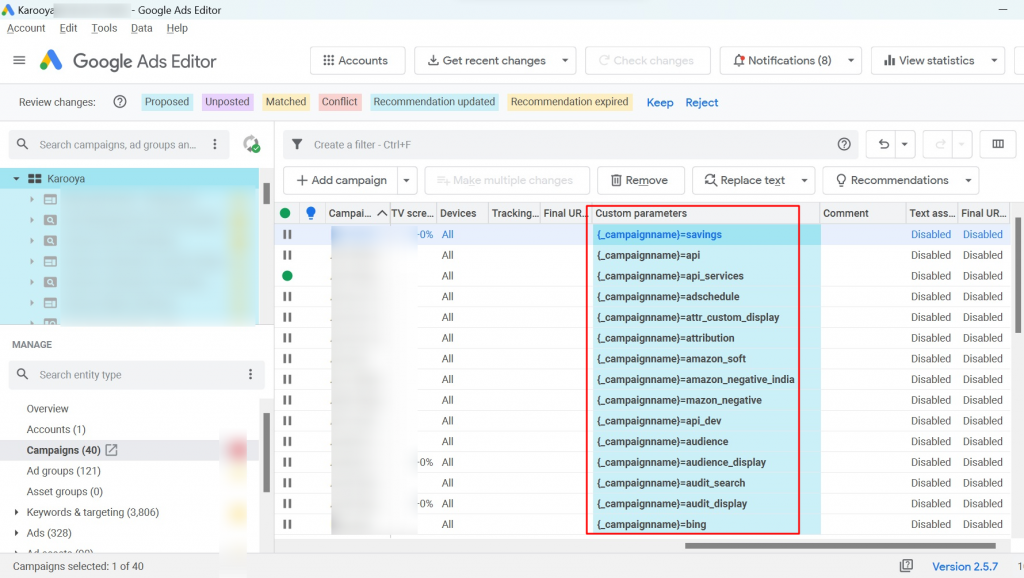
Task: Click the horizontal scrollbar of the table
Action: pos(840,545)
